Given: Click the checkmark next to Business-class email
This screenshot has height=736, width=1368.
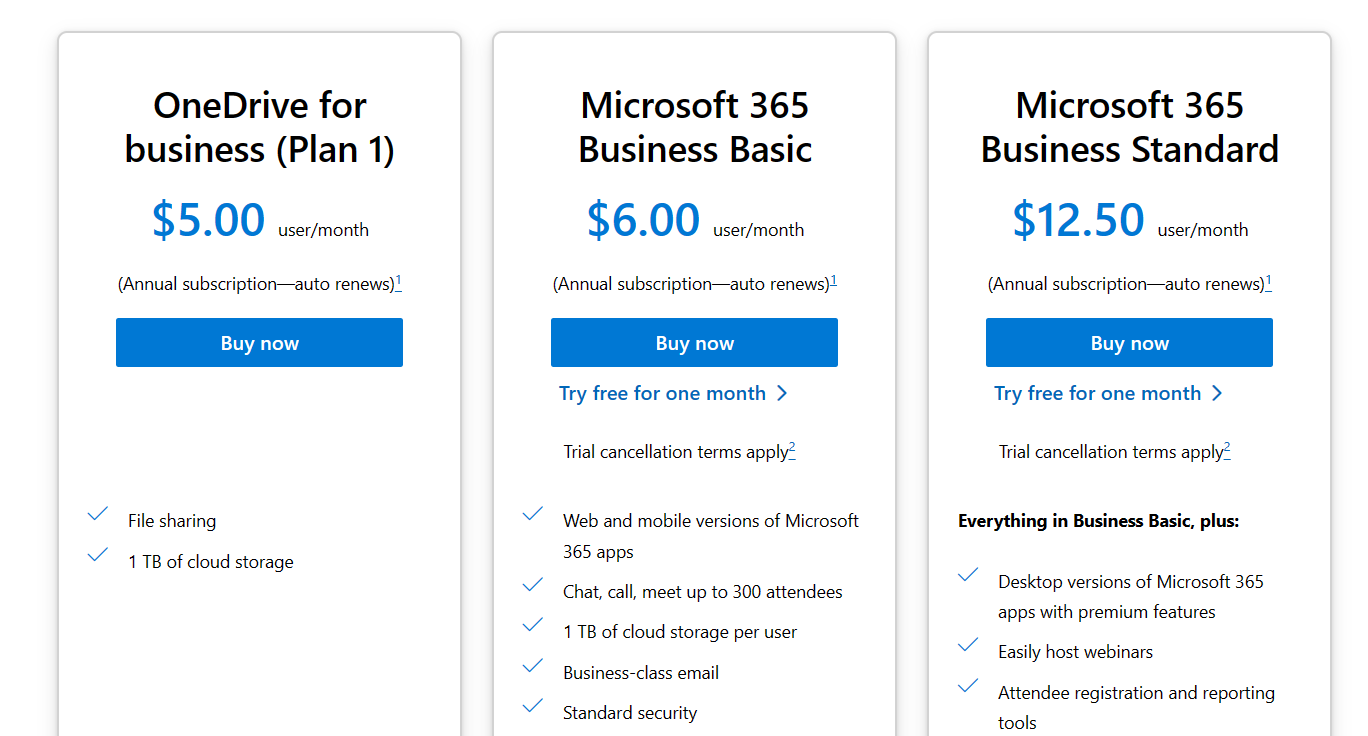Looking at the screenshot, I should (x=533, y=665).
